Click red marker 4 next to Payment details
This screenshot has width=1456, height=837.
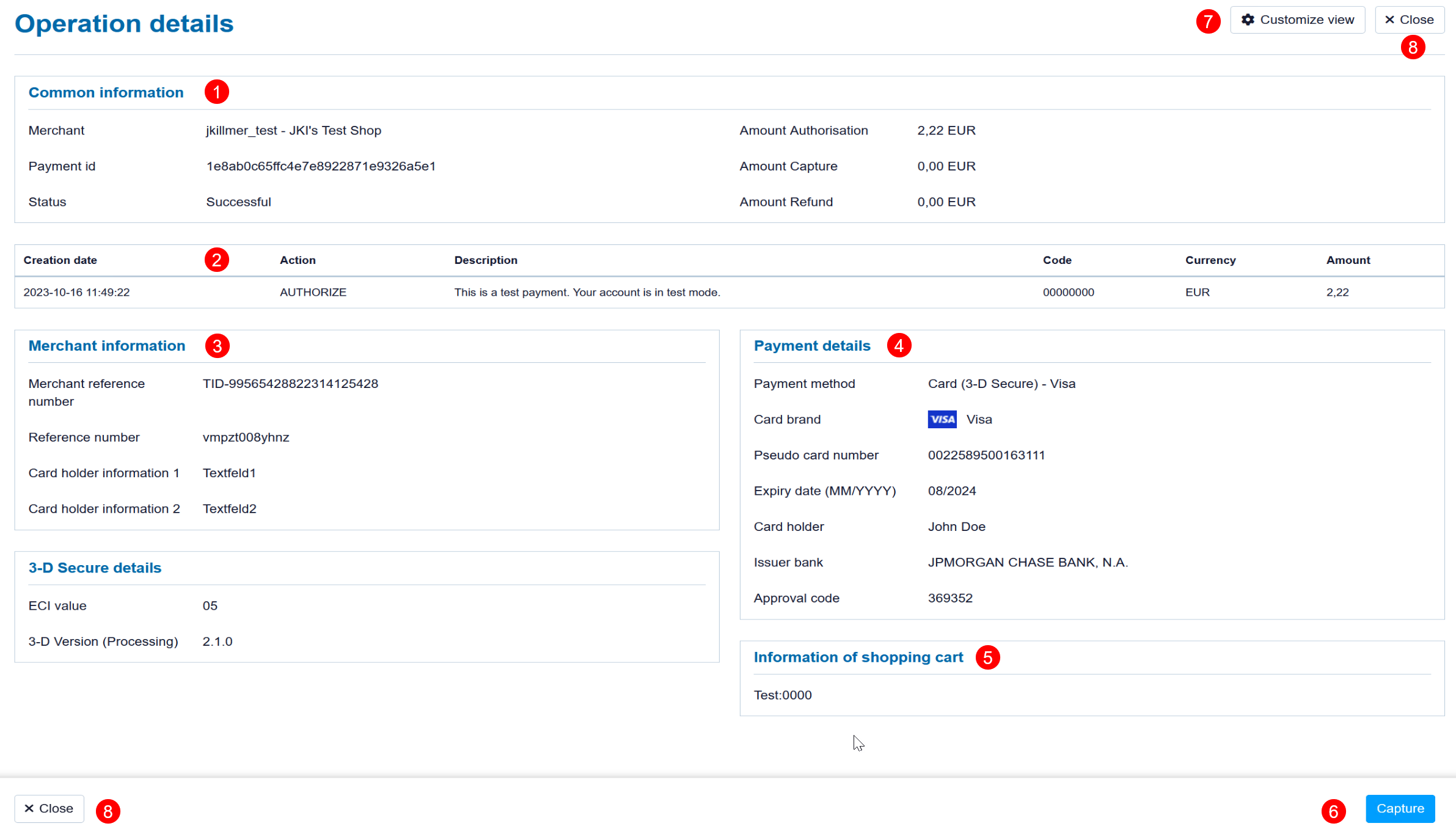[x=898, y=346]
